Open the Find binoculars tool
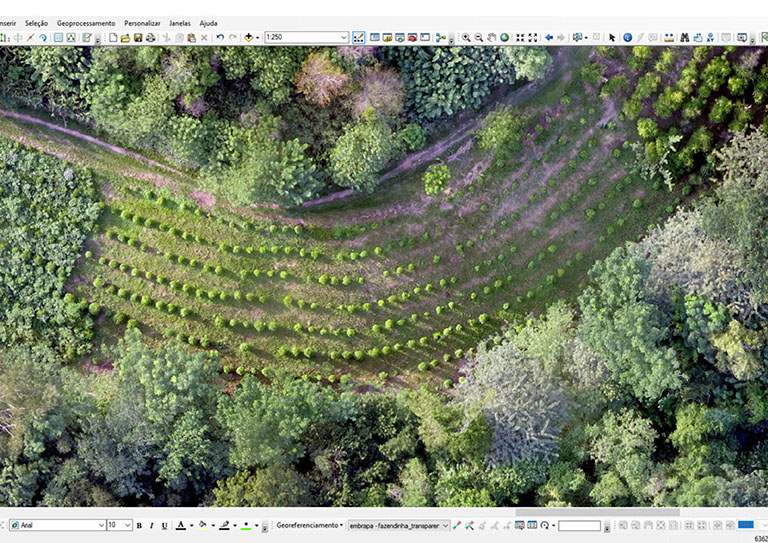 point(685,38)
